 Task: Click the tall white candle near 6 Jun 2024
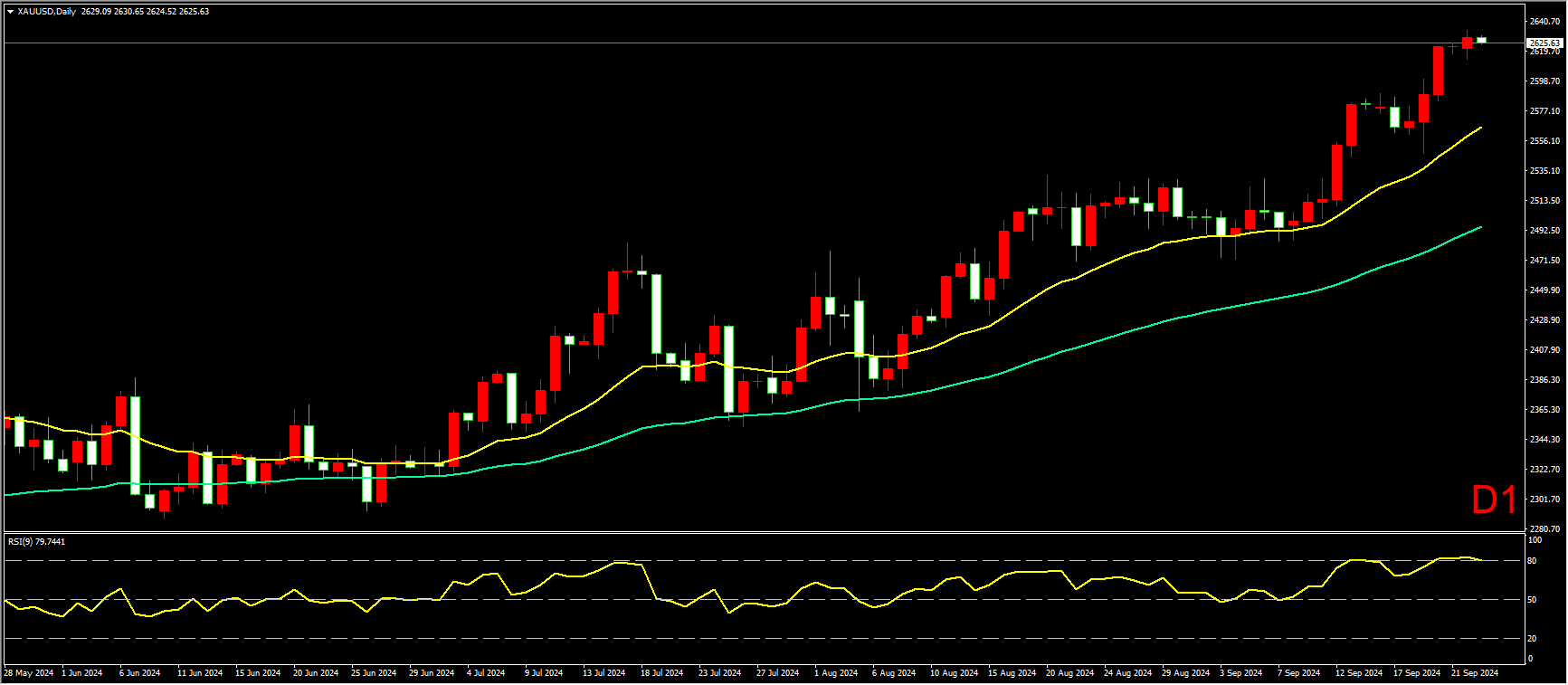tap(136, 444)
